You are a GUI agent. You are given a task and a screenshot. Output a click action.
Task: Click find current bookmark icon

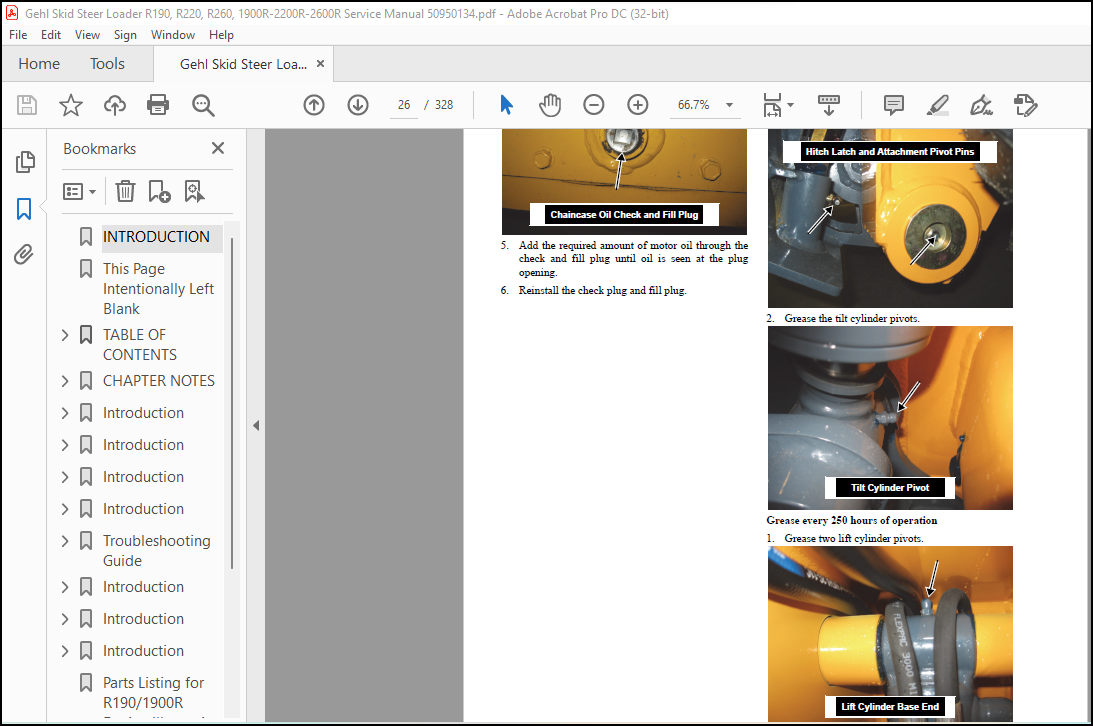[x=194, y=191]
